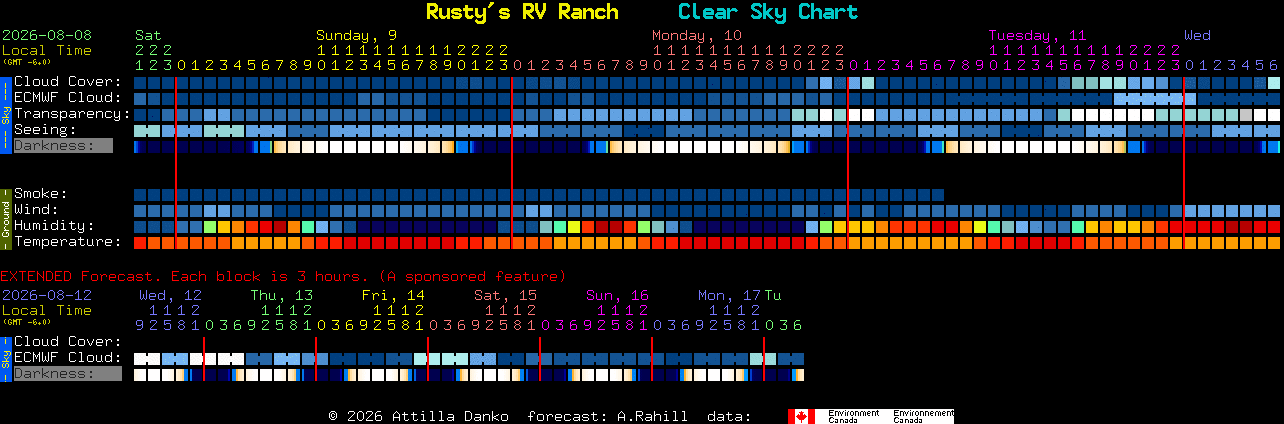
Task: Select Mon, 17 in extended forecast
Action: (730, 295)
